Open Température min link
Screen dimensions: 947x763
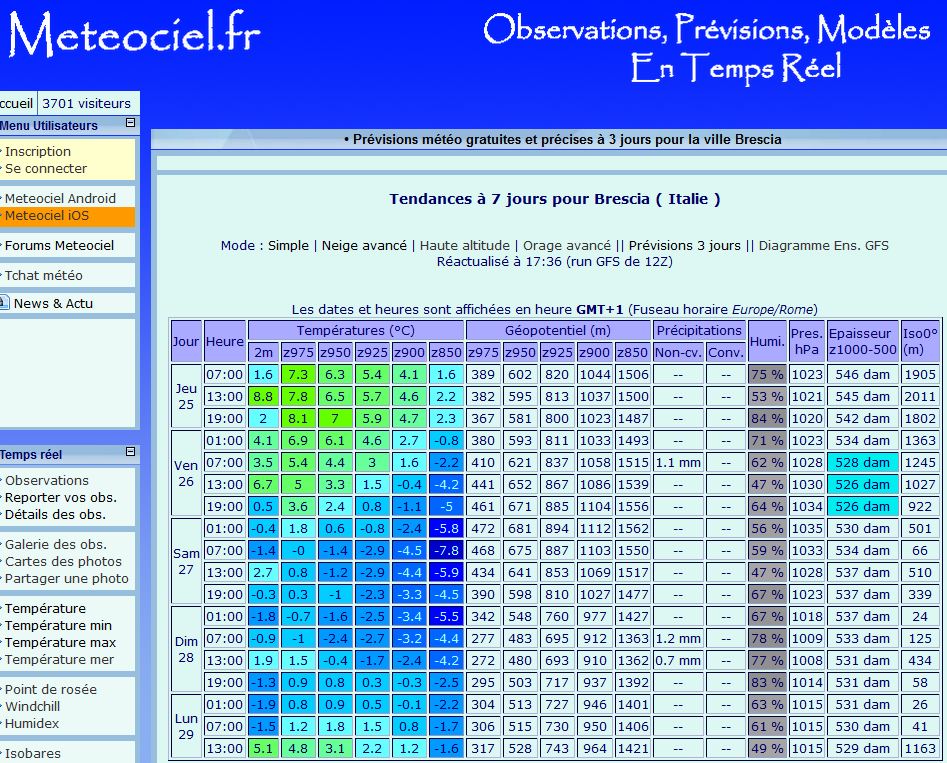[58, 625]
